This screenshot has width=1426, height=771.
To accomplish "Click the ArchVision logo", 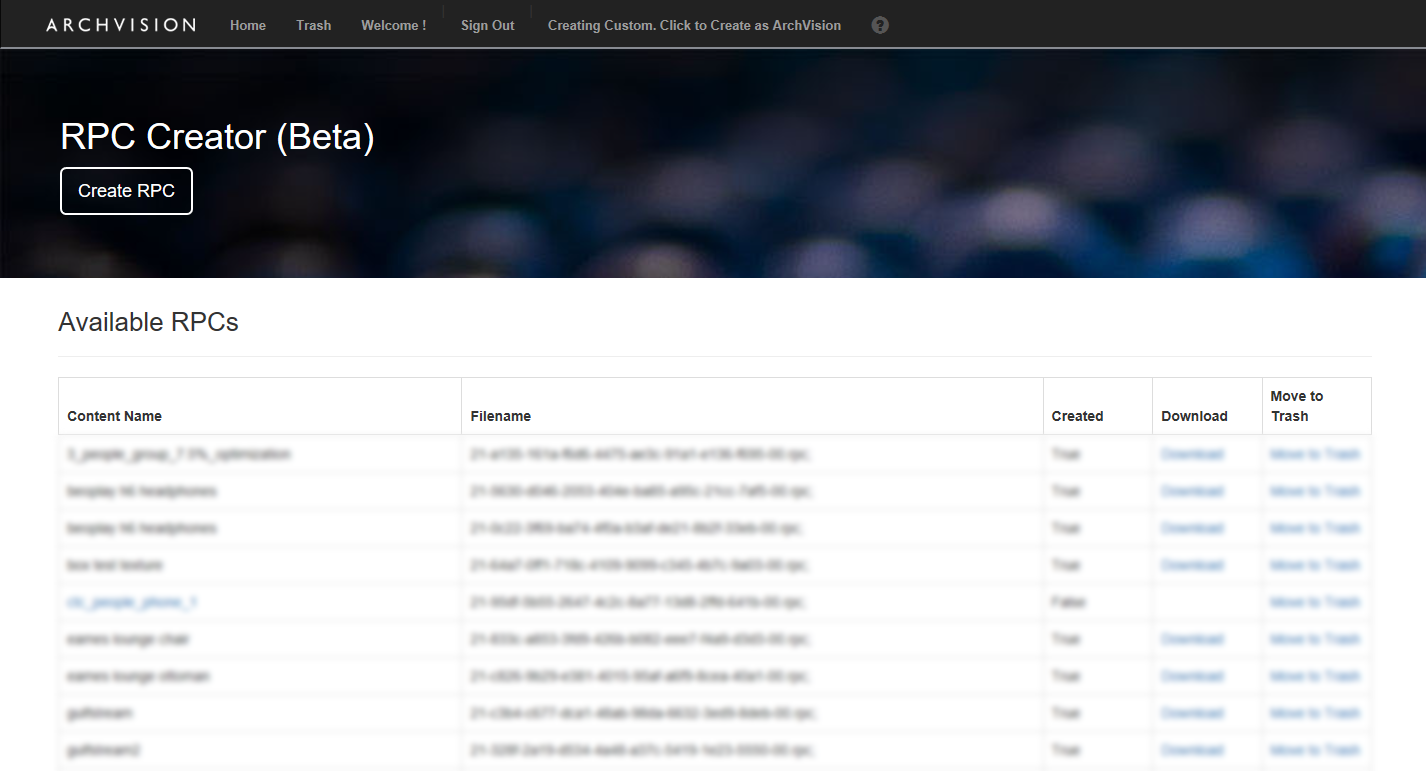I will 121,25.
